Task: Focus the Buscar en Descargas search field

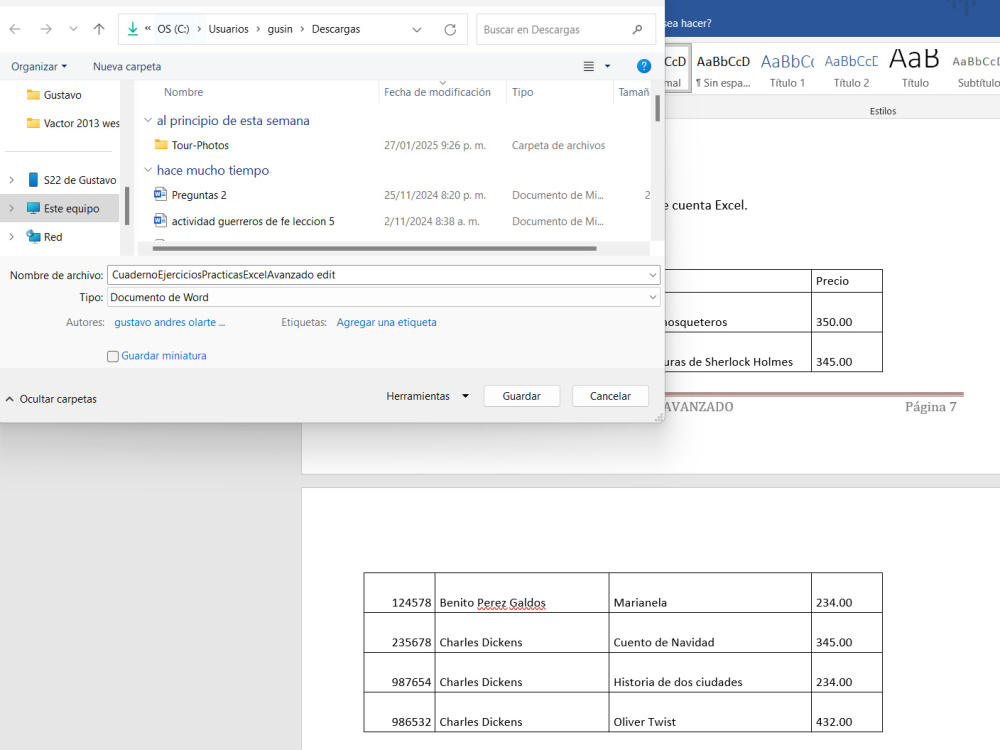Action: tap(566, 29)
